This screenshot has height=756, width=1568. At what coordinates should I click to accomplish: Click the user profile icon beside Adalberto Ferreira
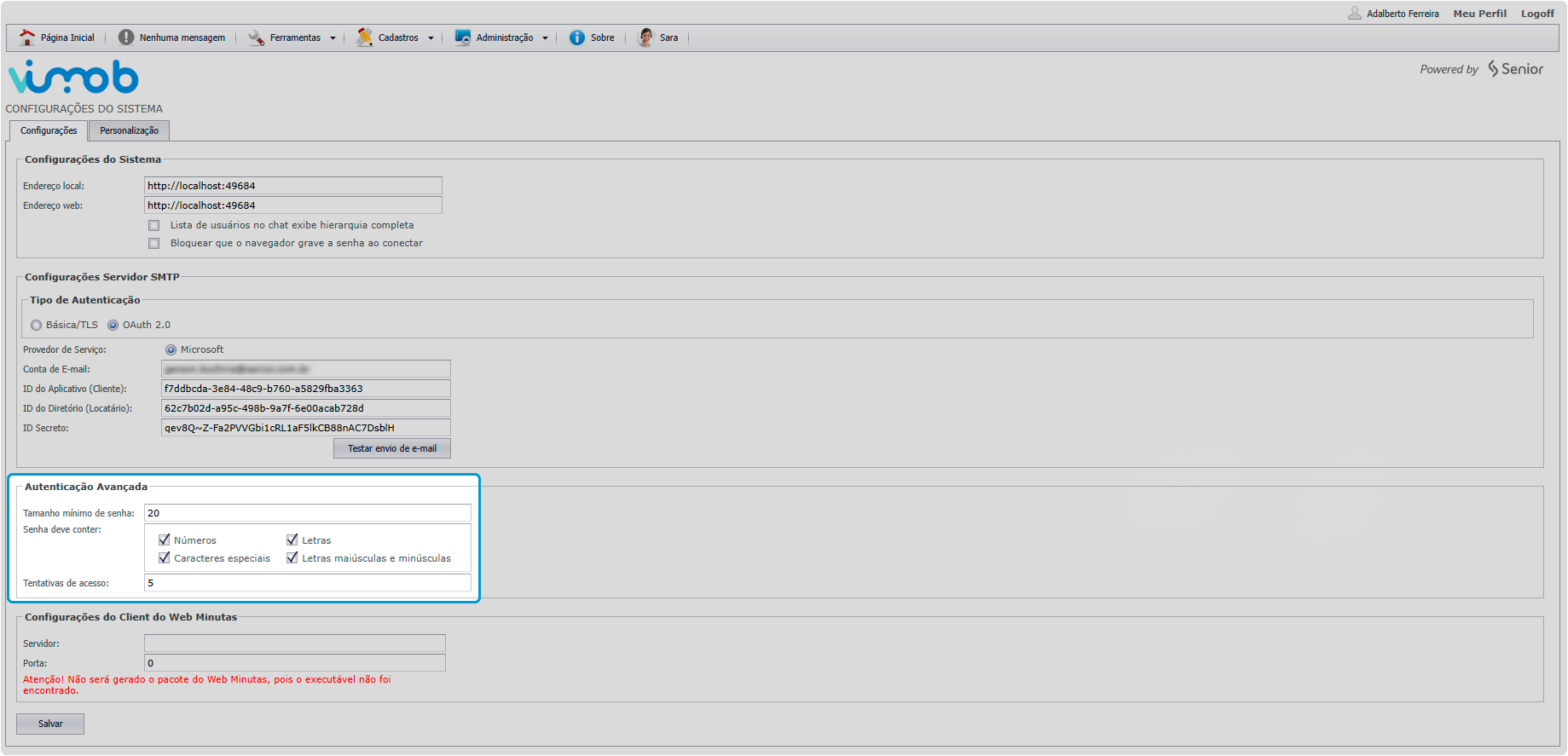click(1354, 13)
